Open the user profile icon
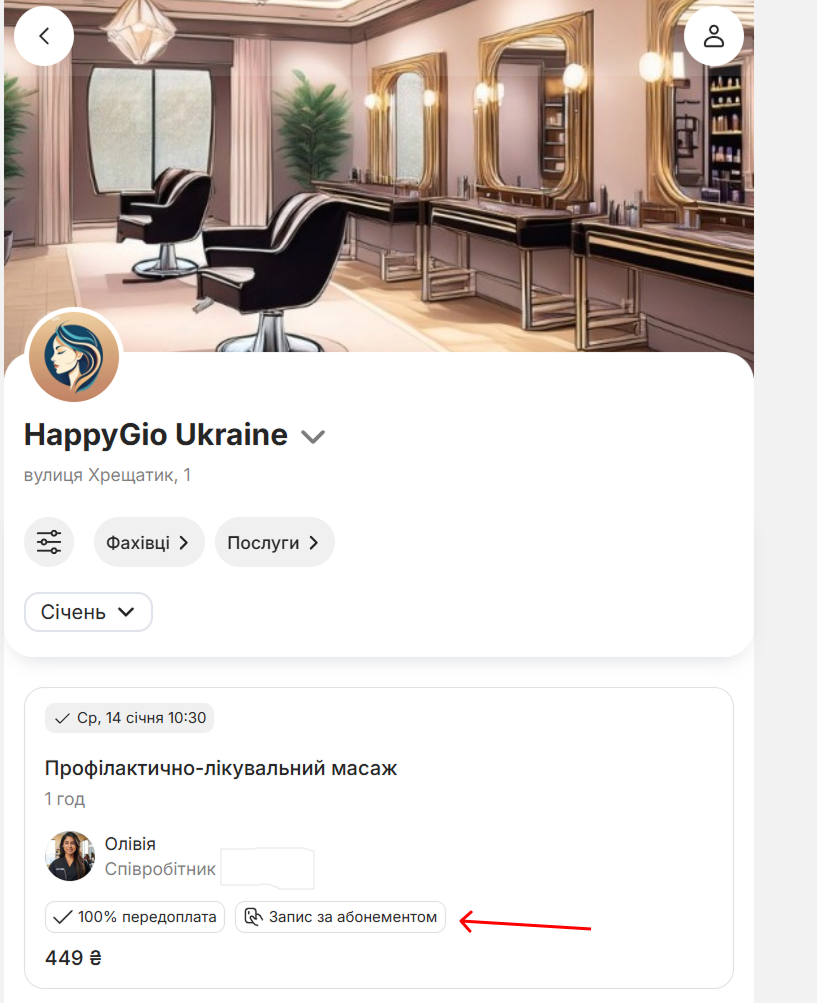 pos(713,36)
